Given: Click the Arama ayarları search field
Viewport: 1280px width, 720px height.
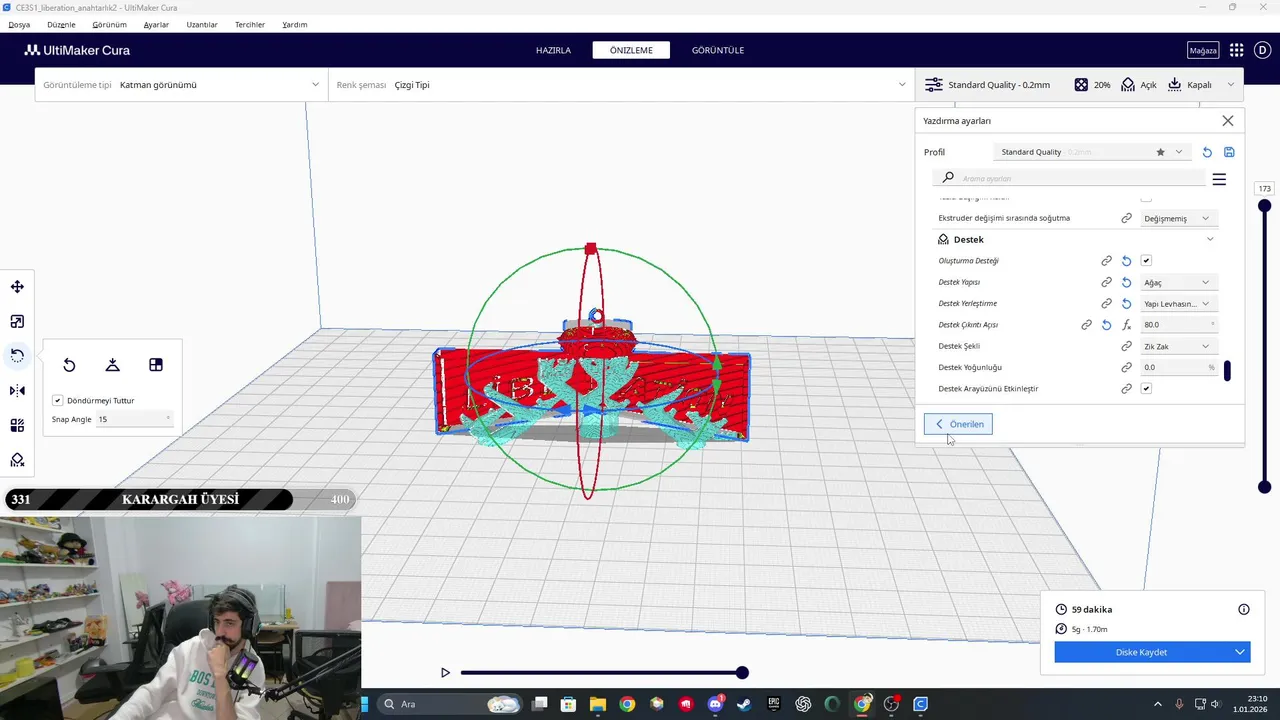Looking at the screenshot, I should (1069, 178).
